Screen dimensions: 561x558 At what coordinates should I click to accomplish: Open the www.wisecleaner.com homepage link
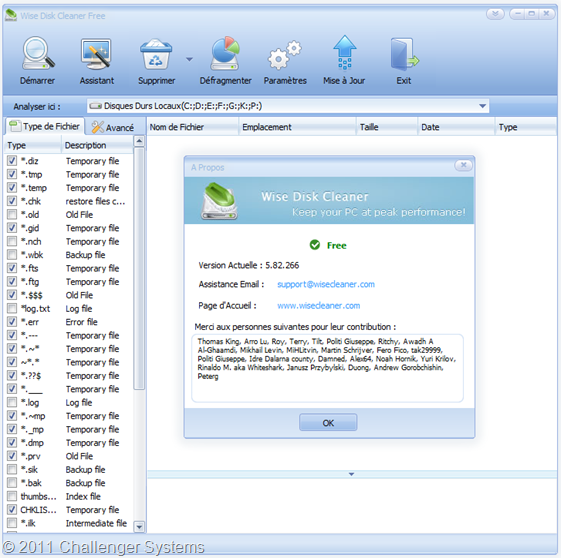pyautogui.click(x=318, y=306)
